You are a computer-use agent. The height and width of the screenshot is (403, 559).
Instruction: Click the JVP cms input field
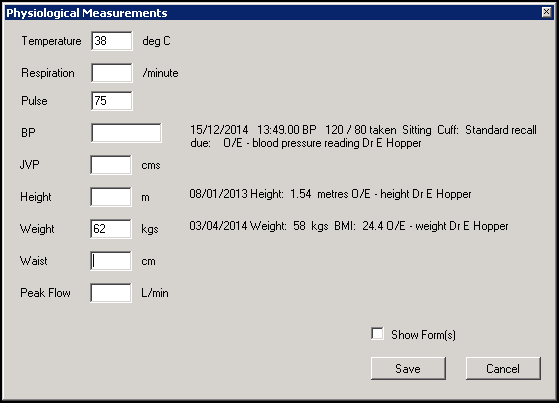click(x=111, y=165)
